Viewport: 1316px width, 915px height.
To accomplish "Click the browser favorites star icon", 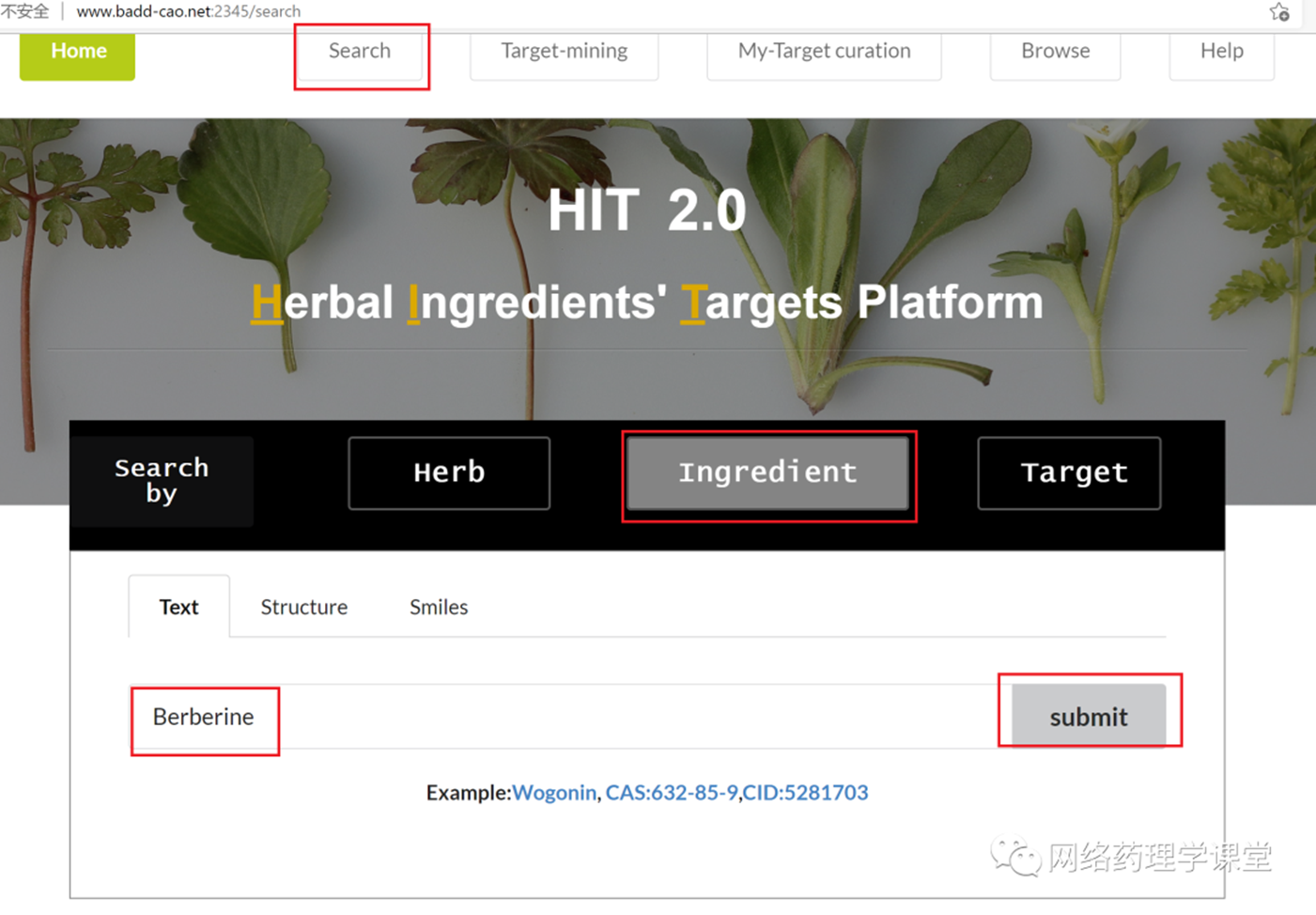I will (1279, 12).
